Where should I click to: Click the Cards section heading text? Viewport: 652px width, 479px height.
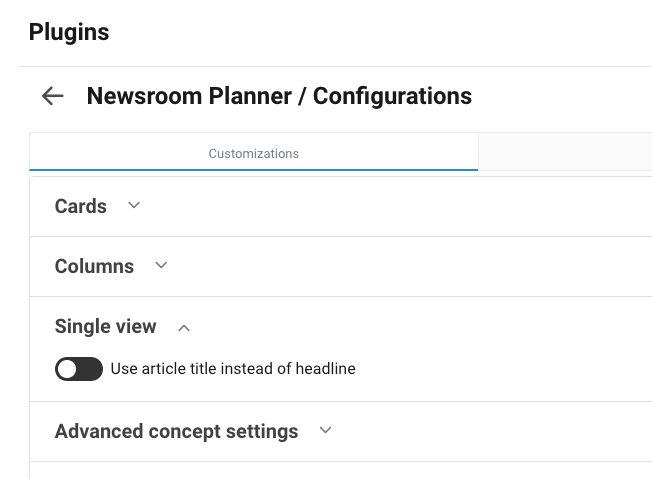[x=81, y=206]
